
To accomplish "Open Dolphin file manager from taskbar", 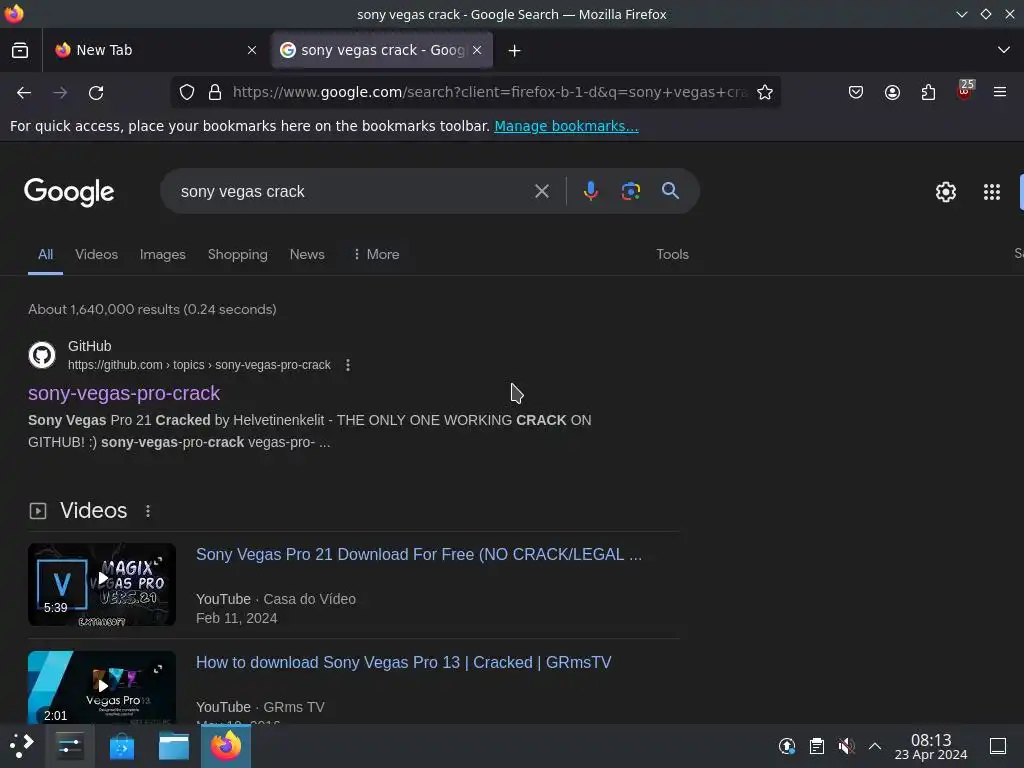I will point(174,746).
